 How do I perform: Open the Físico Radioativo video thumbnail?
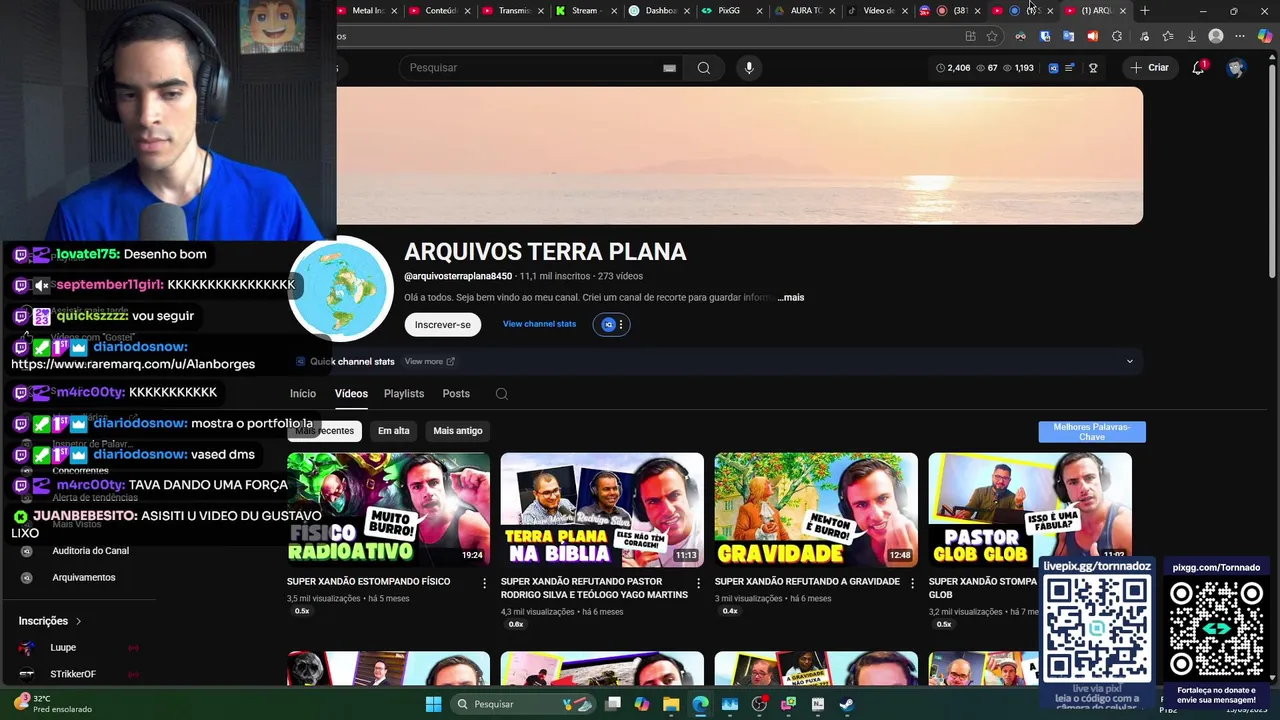388,510
